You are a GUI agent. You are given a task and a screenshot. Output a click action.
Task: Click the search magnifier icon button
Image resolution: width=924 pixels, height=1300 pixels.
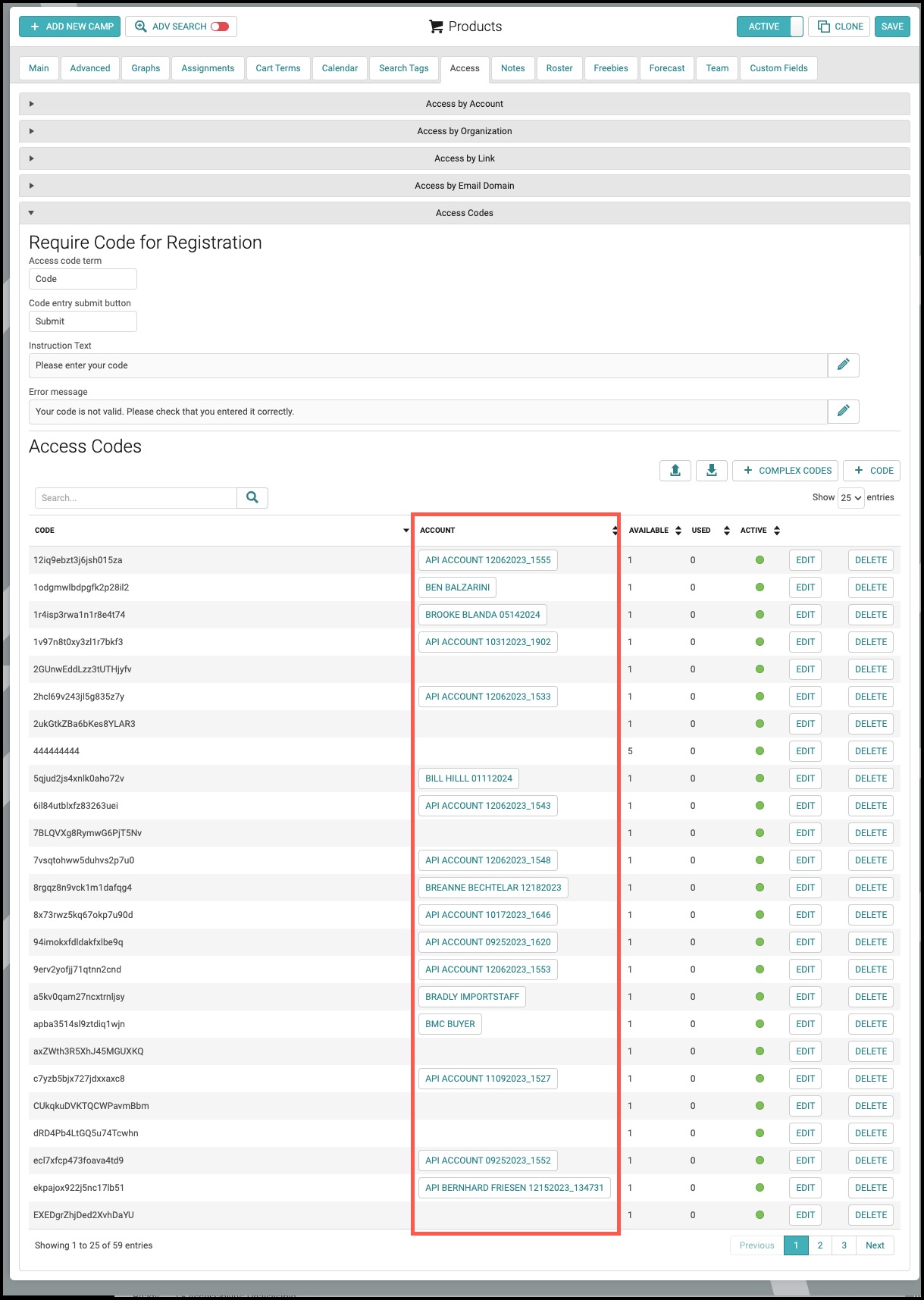pyautogui.click(x=252, y=498)
